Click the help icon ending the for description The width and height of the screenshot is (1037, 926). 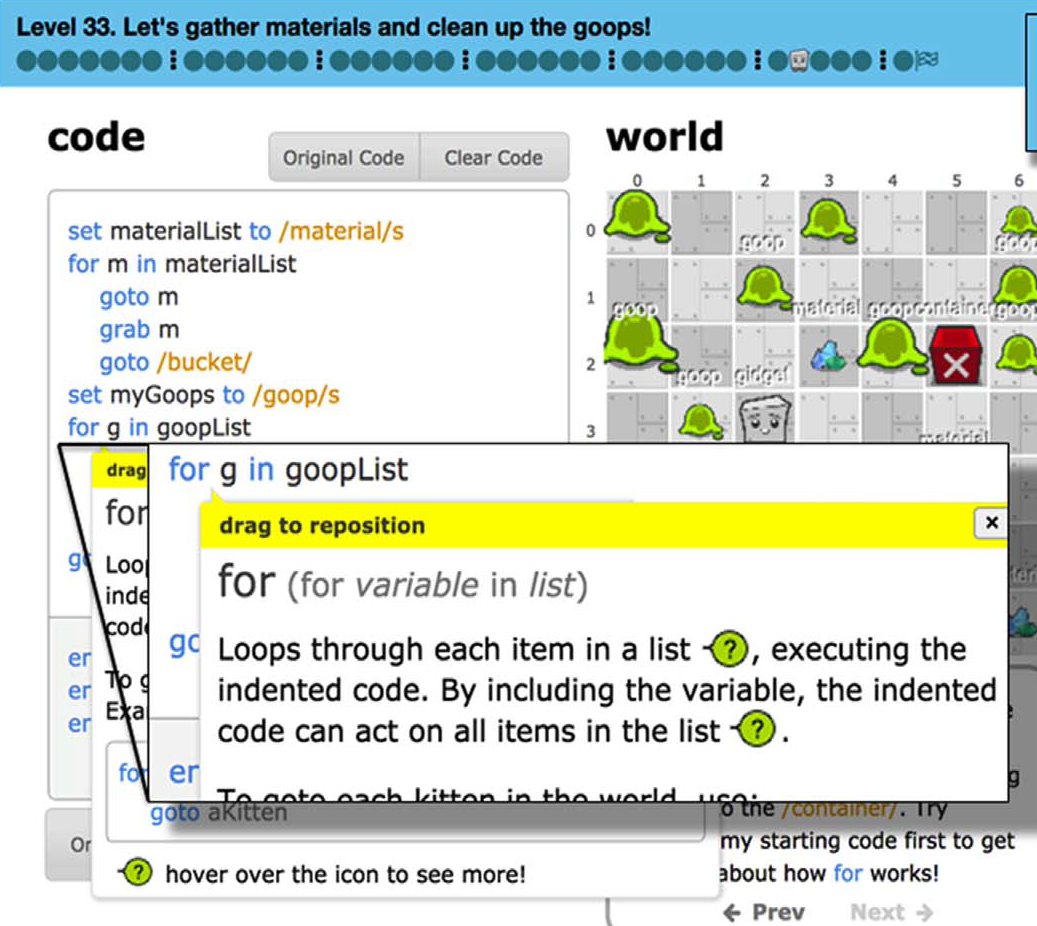point(758,731)
